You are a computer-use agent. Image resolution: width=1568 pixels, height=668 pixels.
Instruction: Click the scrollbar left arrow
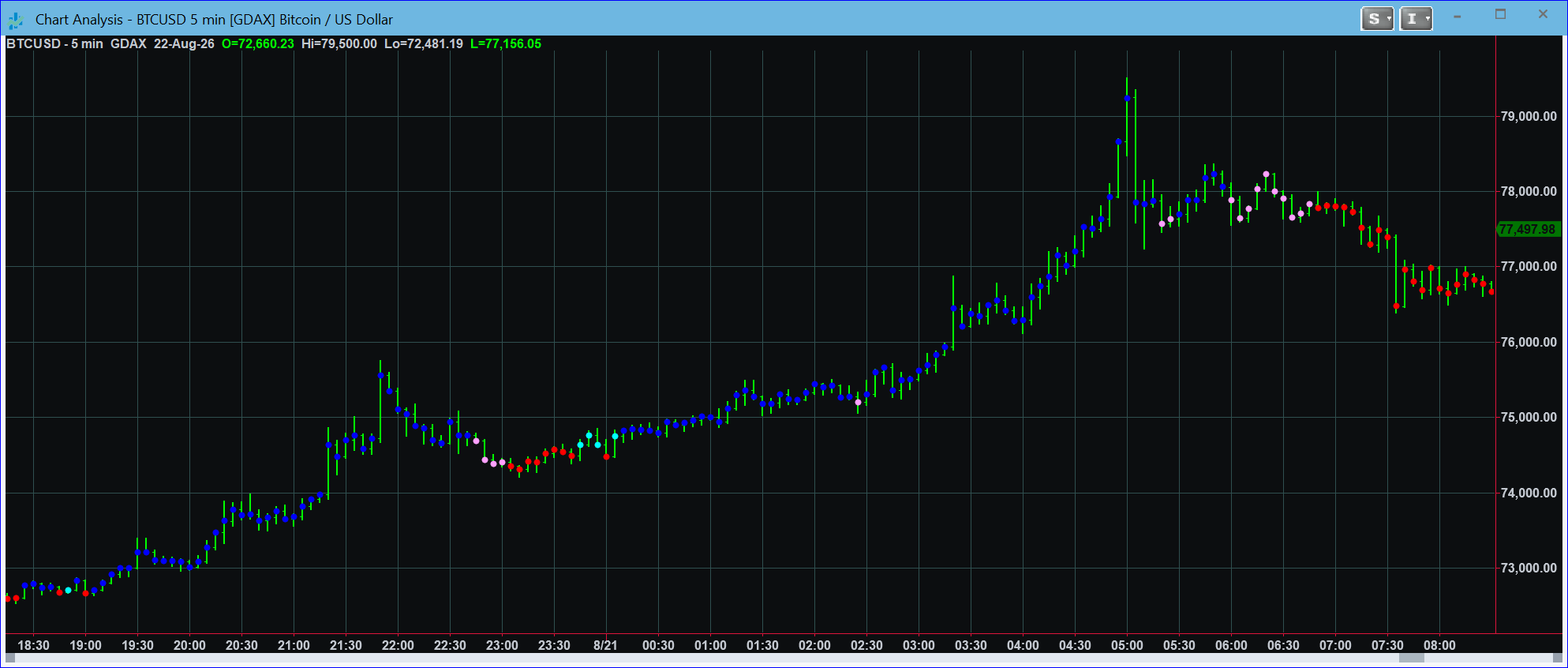(10, 658)
